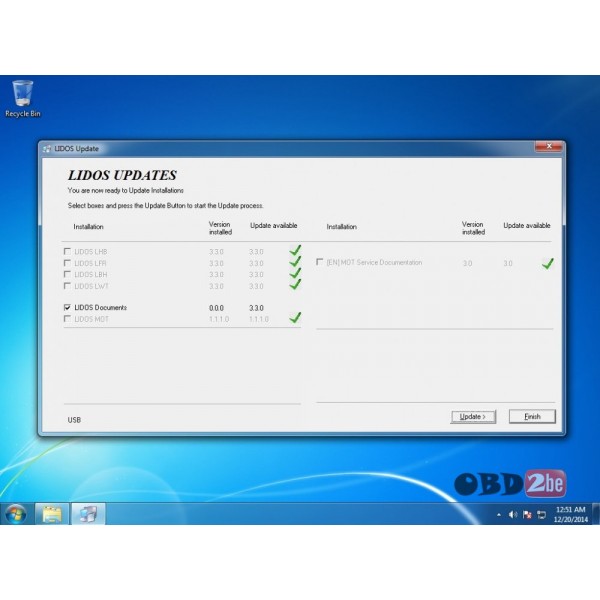Screen dimensions: 600x600
Task: Select the LIDOS Documents label
Action: [101, 308]
